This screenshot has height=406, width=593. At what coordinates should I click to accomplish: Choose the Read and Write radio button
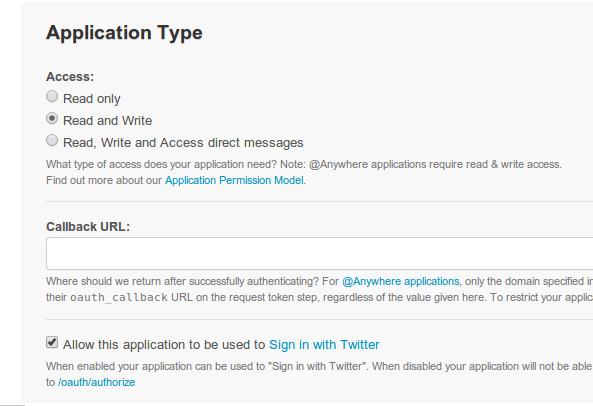pos(52,118)
